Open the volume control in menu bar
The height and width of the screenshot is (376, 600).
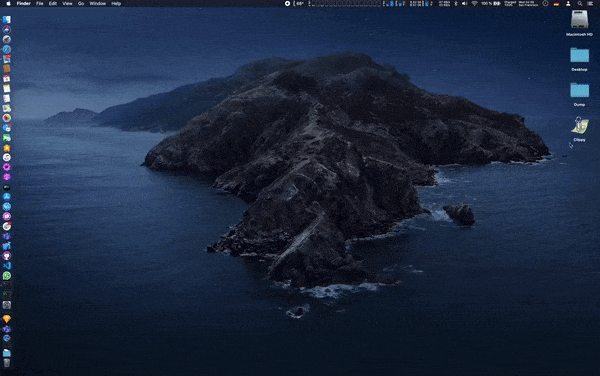(465, 3)
